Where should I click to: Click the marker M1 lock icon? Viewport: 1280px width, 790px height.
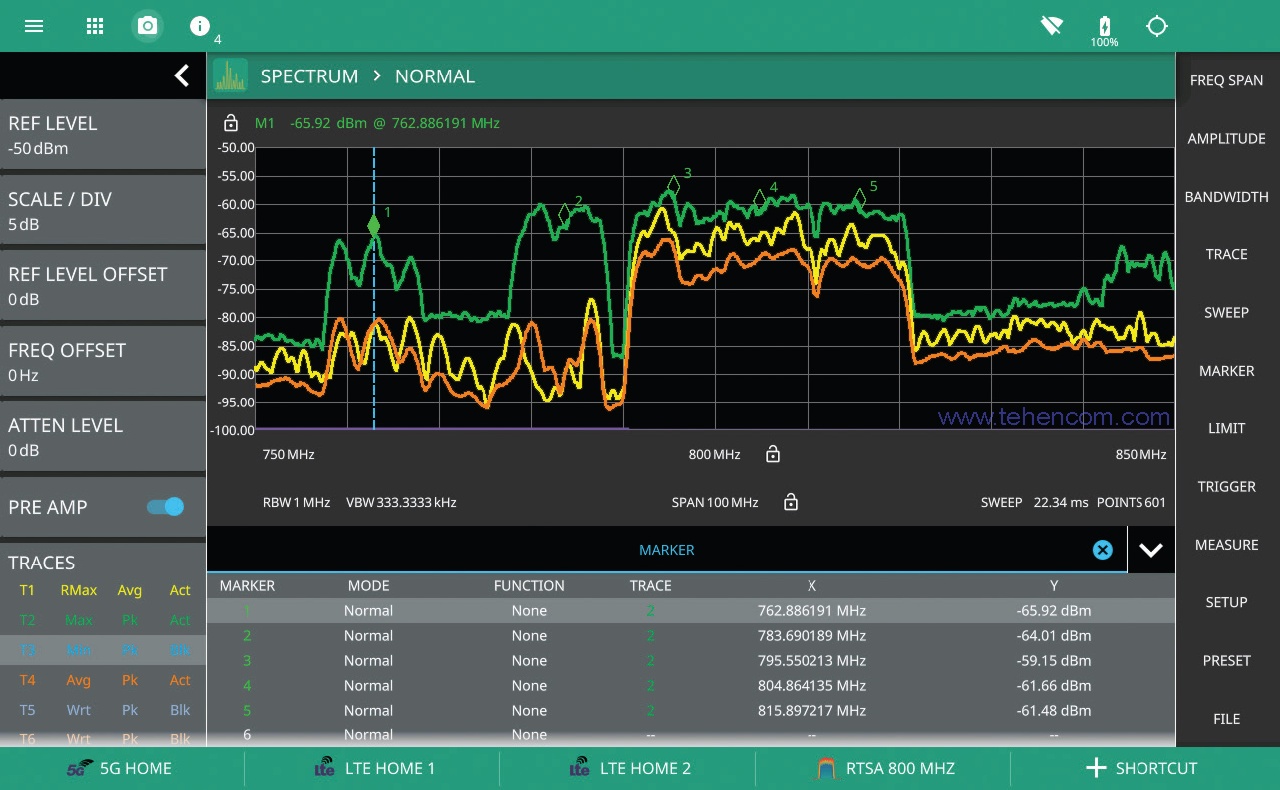point(231,123)
